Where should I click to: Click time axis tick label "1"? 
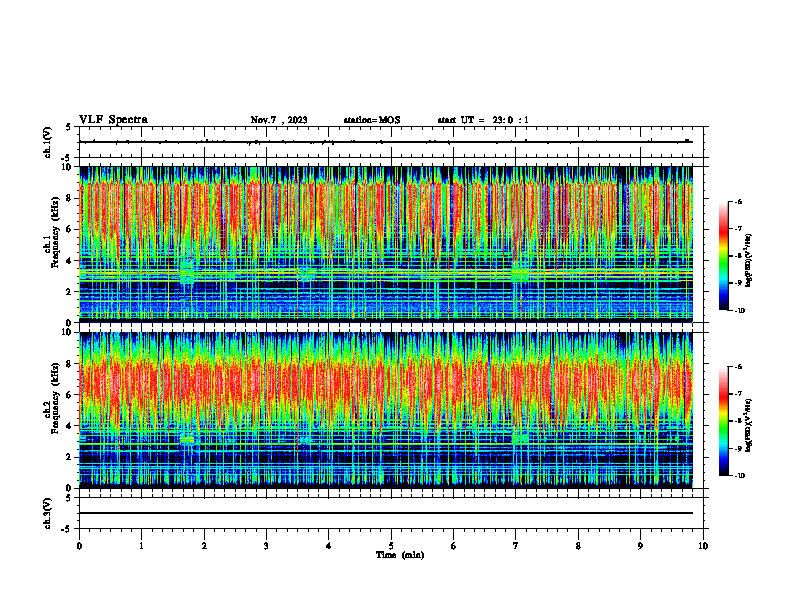tap(141, 546)
